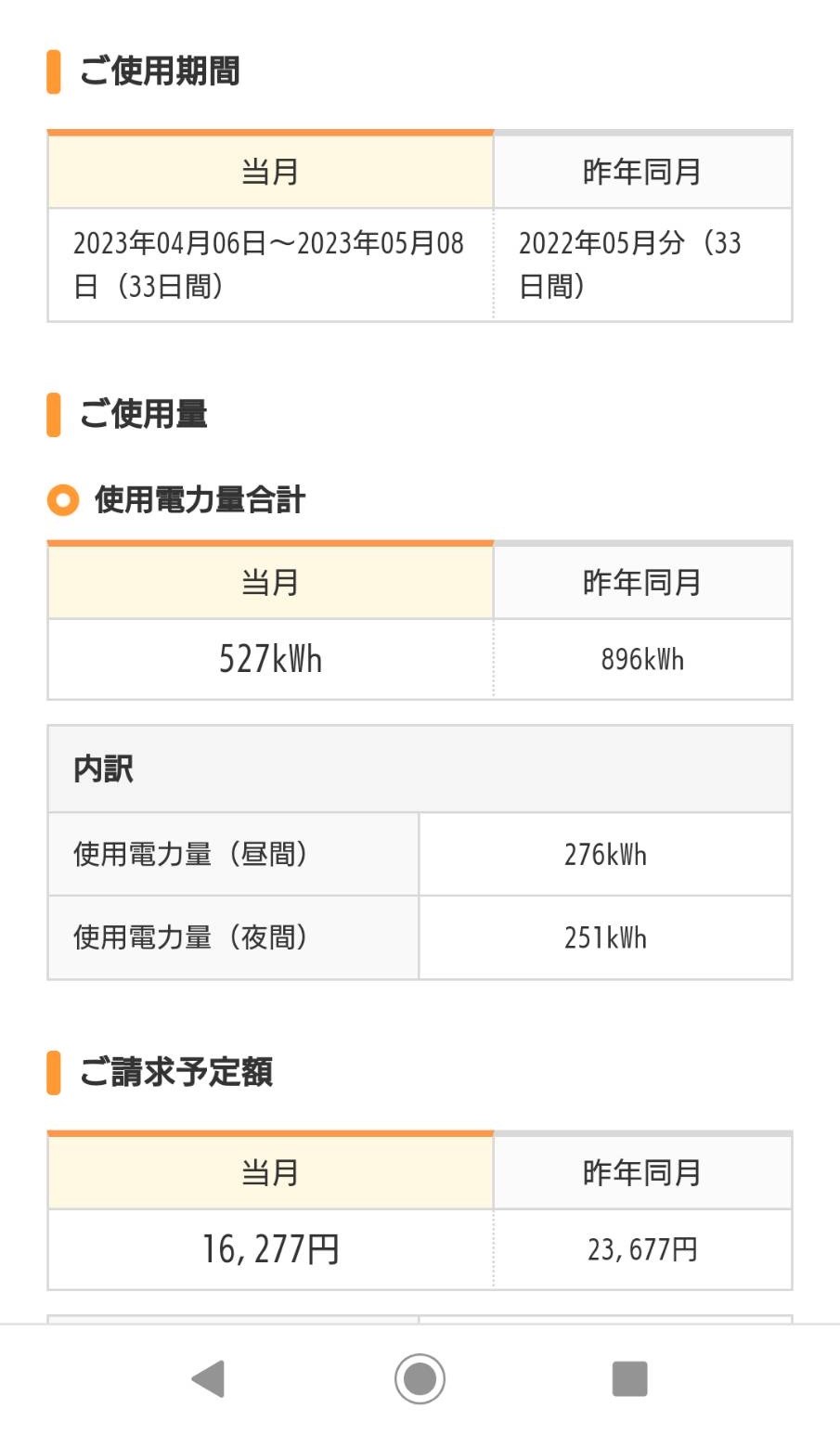This screenshot has width=840, height=1434.
Task: Tap the recent apps square button
Action: point(629,1378)
